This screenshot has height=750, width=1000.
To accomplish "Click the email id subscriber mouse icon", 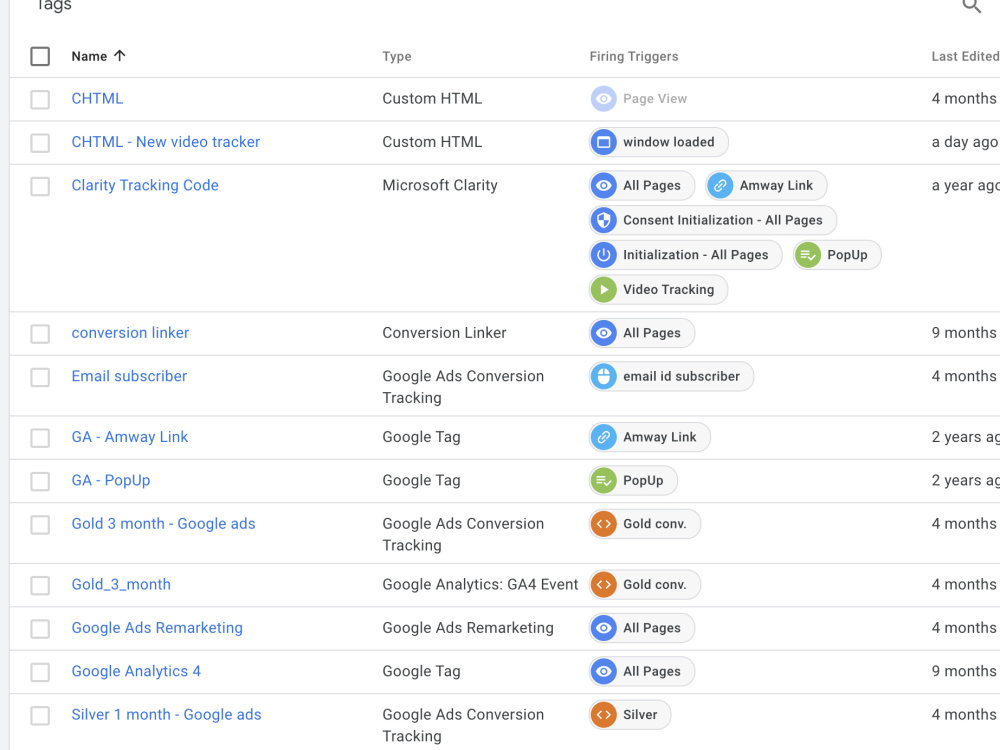I will pyautogui.click(x=603, y=376).
